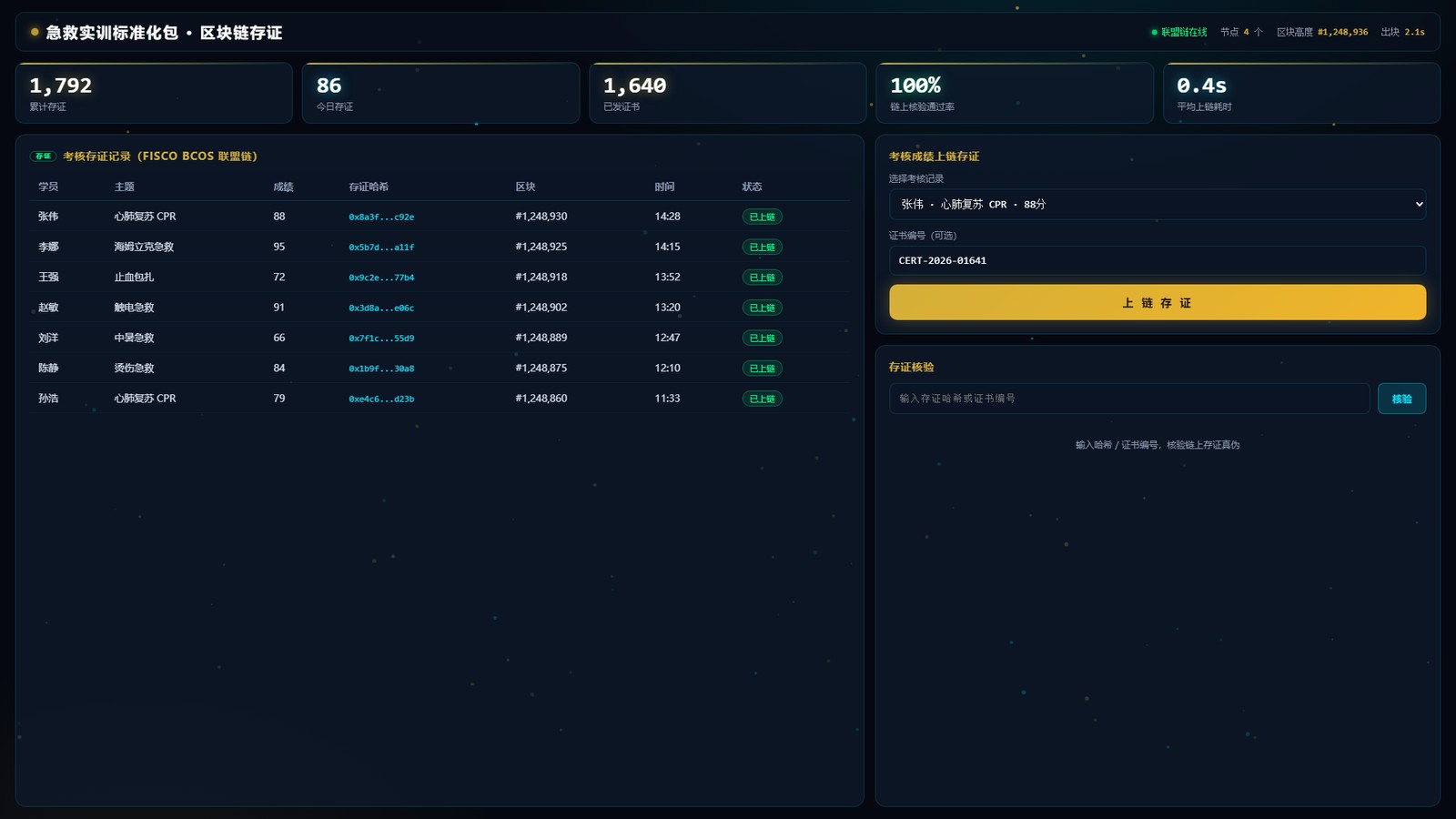Image resolution: width=1456 pixels, height=819 pixels.
Task: Click the 86 今日存证 stat card
Action: [440, 93]
